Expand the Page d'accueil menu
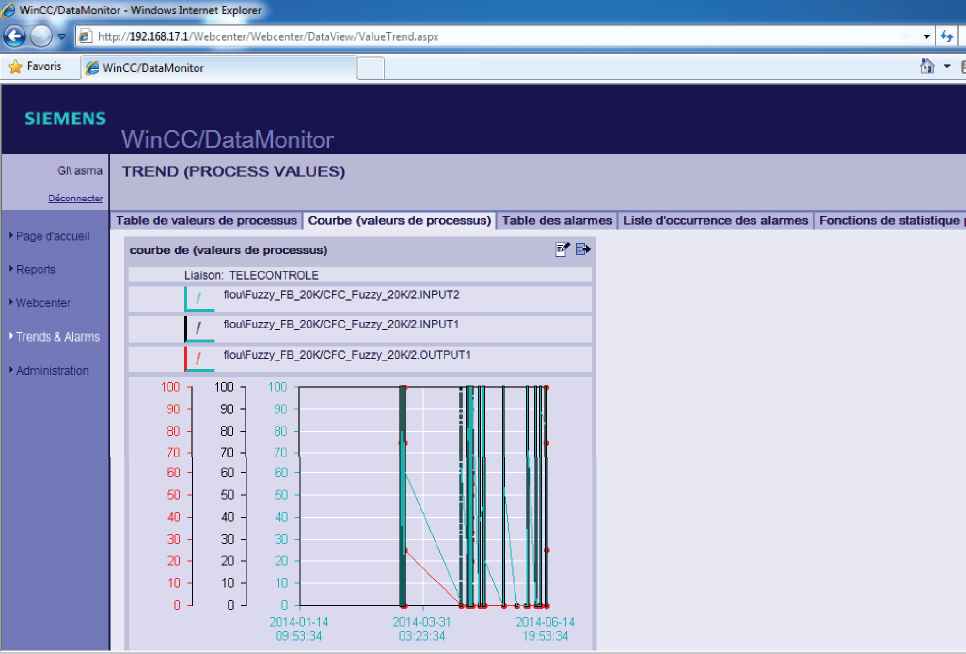Screen dimensions: 966x654 pyautogui.click(x=55, y=237)
